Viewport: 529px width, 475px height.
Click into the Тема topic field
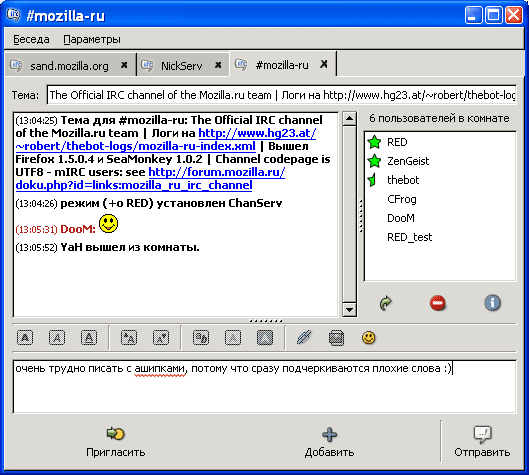(x=282, y=95)
